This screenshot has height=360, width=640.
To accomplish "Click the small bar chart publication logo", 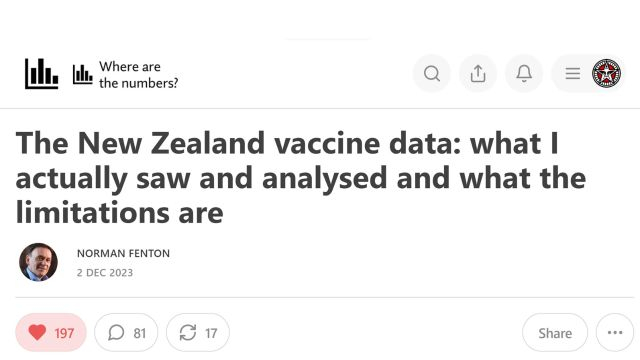I will click(82, 74).
